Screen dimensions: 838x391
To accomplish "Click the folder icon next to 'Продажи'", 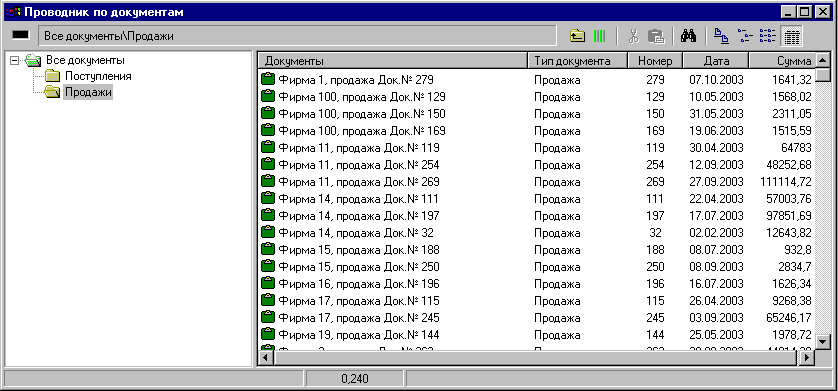I will (52, 92).
